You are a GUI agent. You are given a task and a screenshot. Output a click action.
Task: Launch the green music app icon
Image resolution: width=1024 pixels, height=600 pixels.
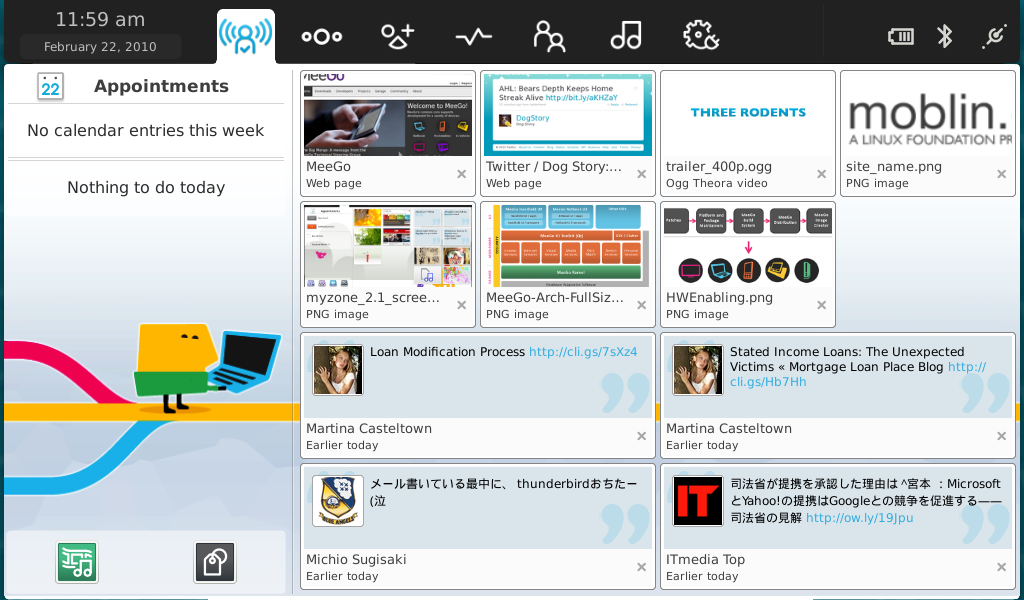pyautogui.click(x=77, y=562)
